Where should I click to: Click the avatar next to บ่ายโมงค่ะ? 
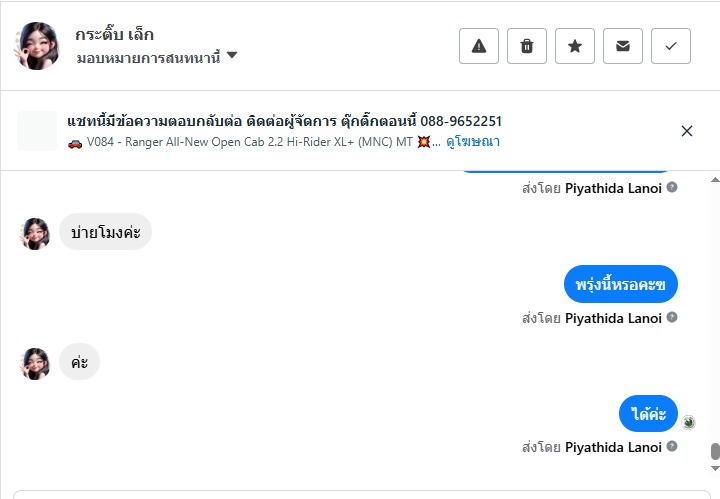36,233
